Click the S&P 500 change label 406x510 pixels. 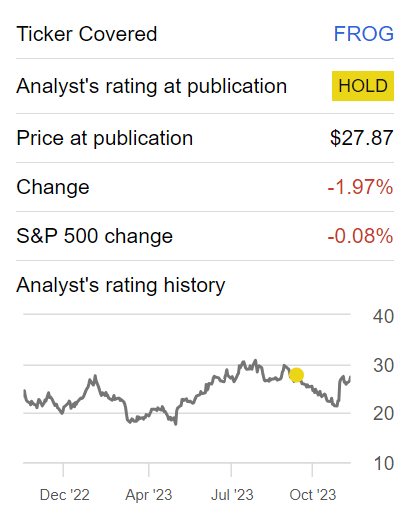pos(95,236)
